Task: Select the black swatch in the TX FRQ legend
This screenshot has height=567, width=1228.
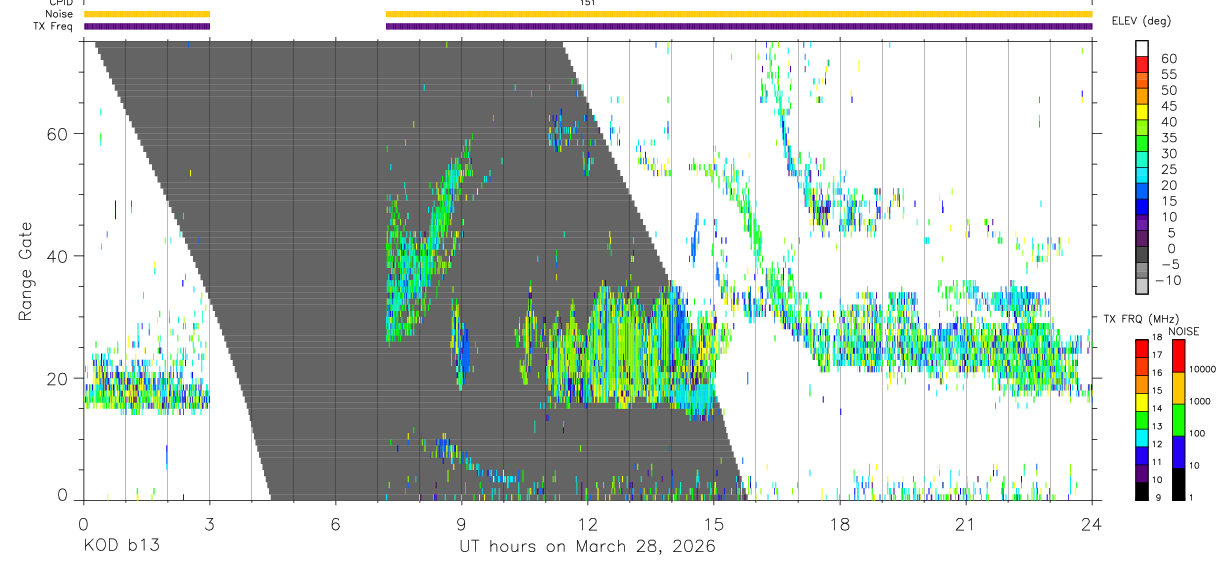Action: tap(1142, 491)
